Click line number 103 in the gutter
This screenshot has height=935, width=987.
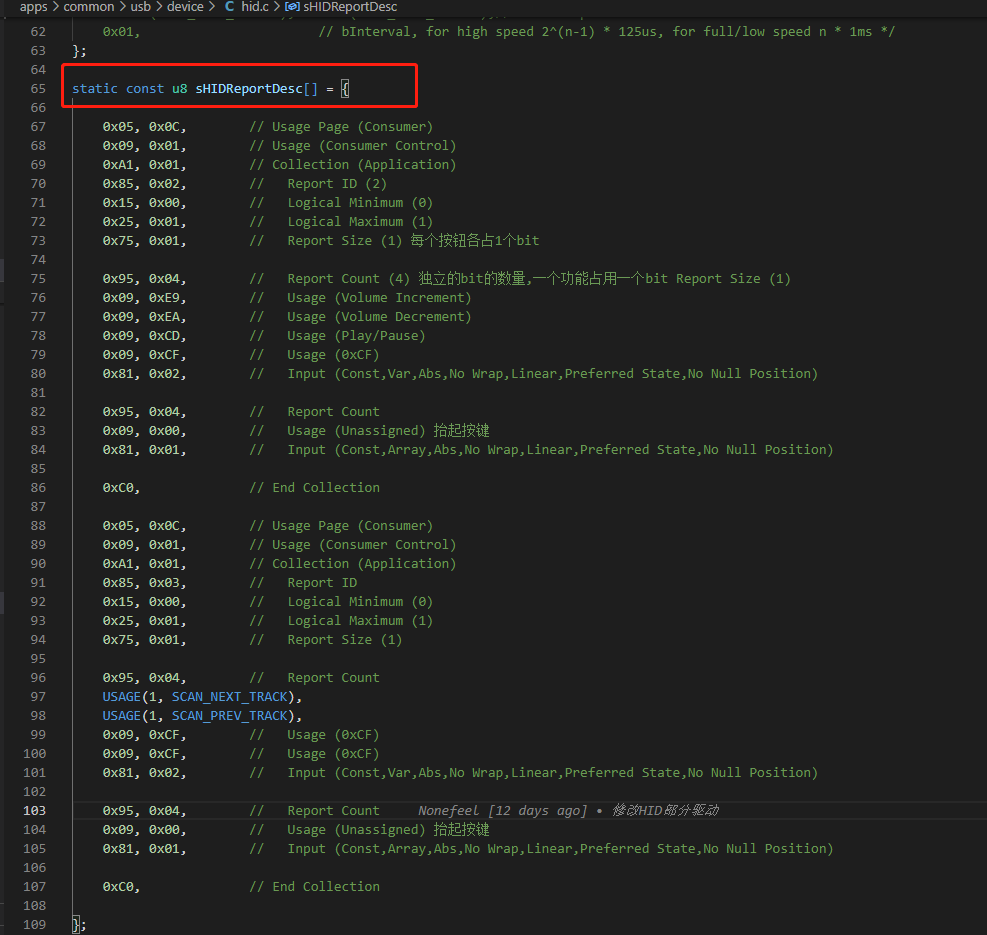[x=34, y=811]
